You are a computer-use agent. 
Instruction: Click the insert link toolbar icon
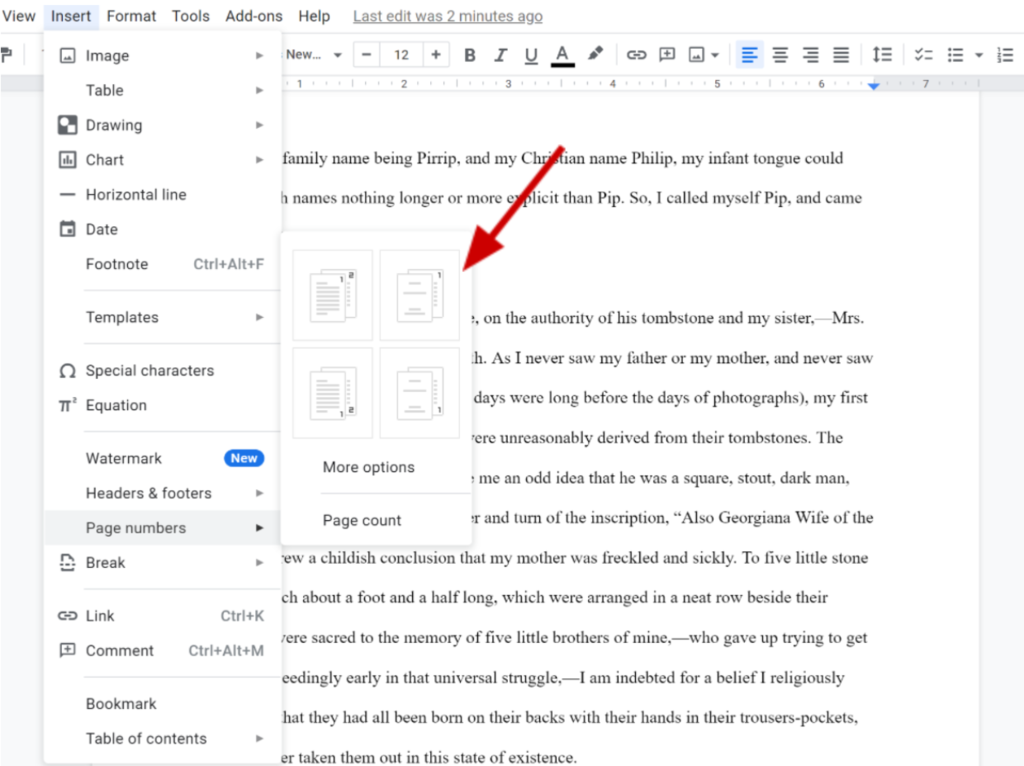pos(636,55)
